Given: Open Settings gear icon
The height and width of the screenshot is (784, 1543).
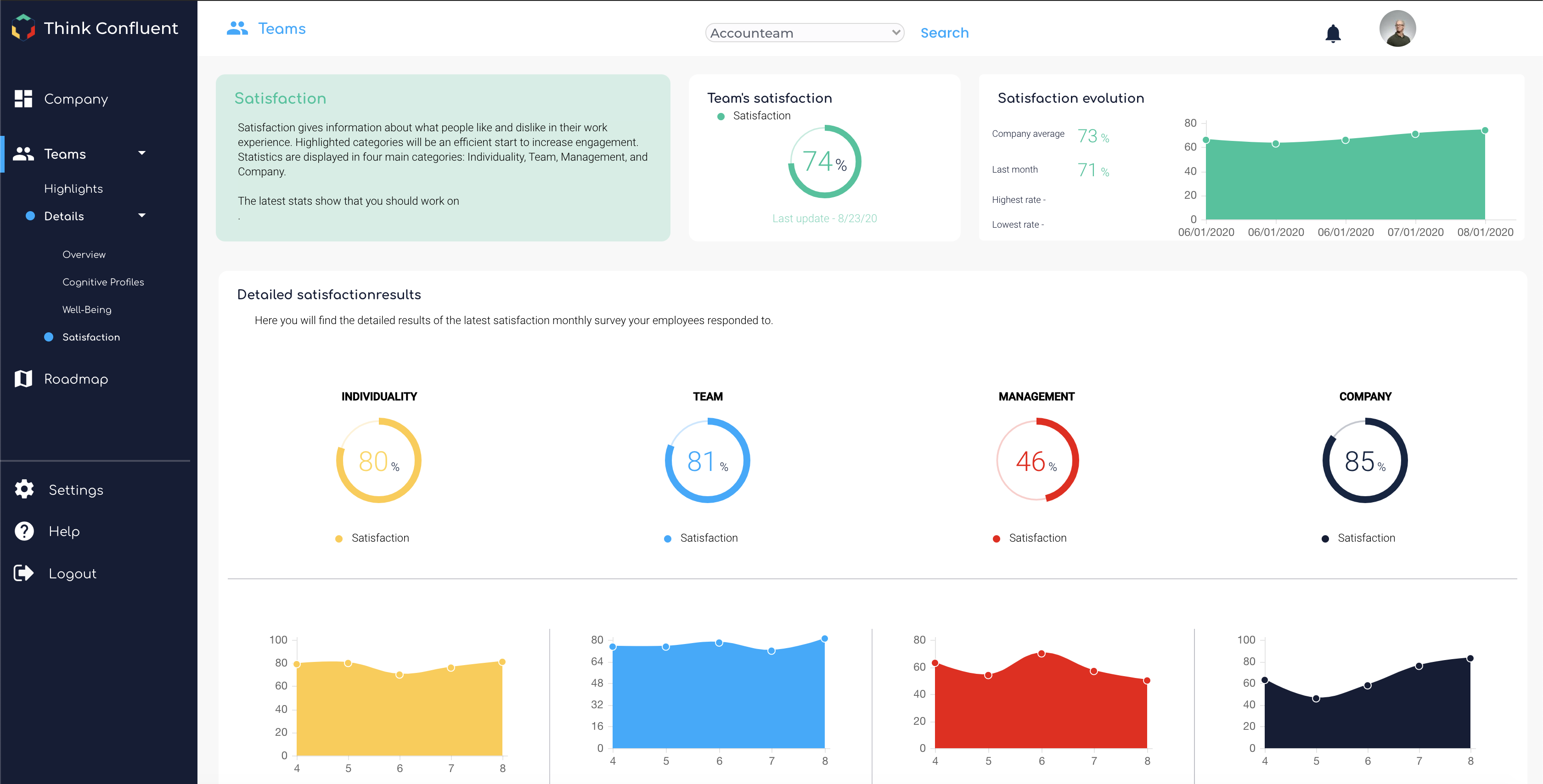Looking at the screenshot, I should point(24,489).
